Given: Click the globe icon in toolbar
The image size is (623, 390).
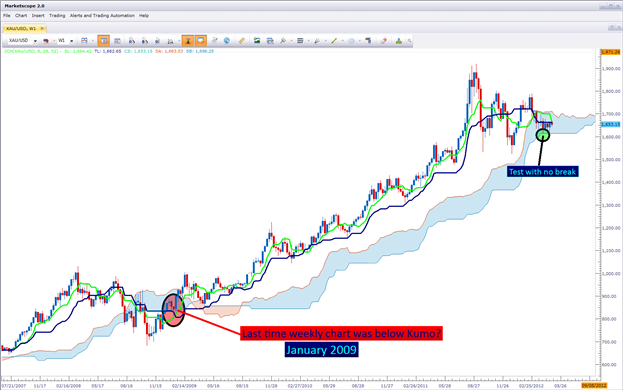Looking at the screenshot, I should [x=226, y=41].
